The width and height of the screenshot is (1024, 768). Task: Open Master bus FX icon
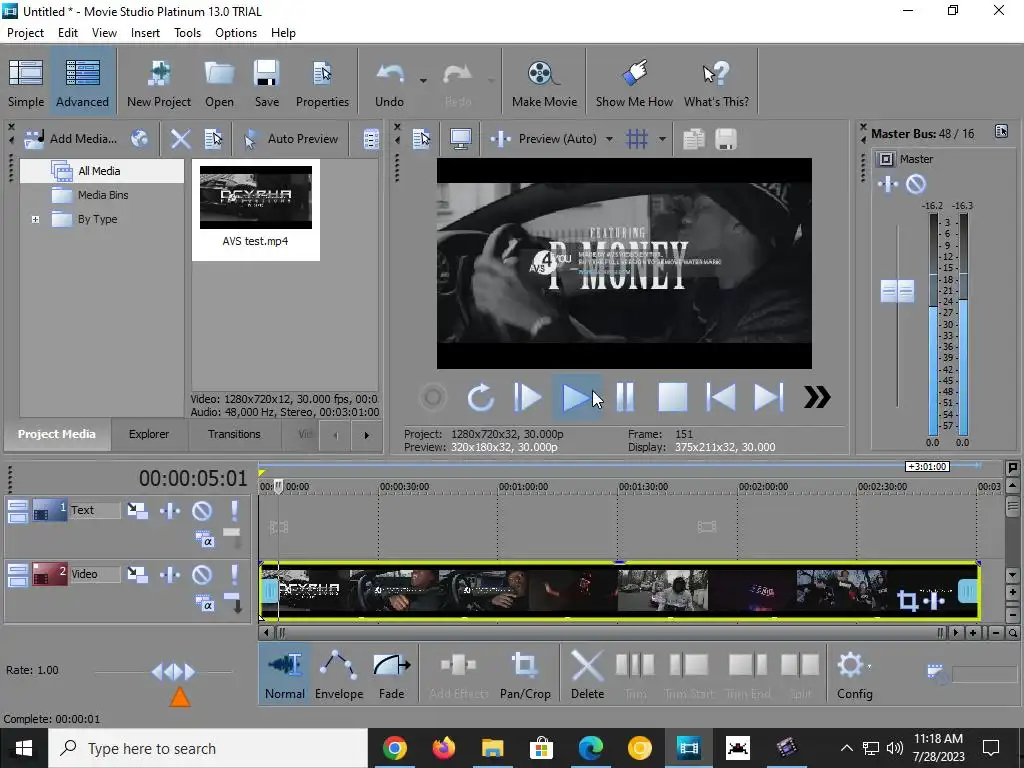888,184
